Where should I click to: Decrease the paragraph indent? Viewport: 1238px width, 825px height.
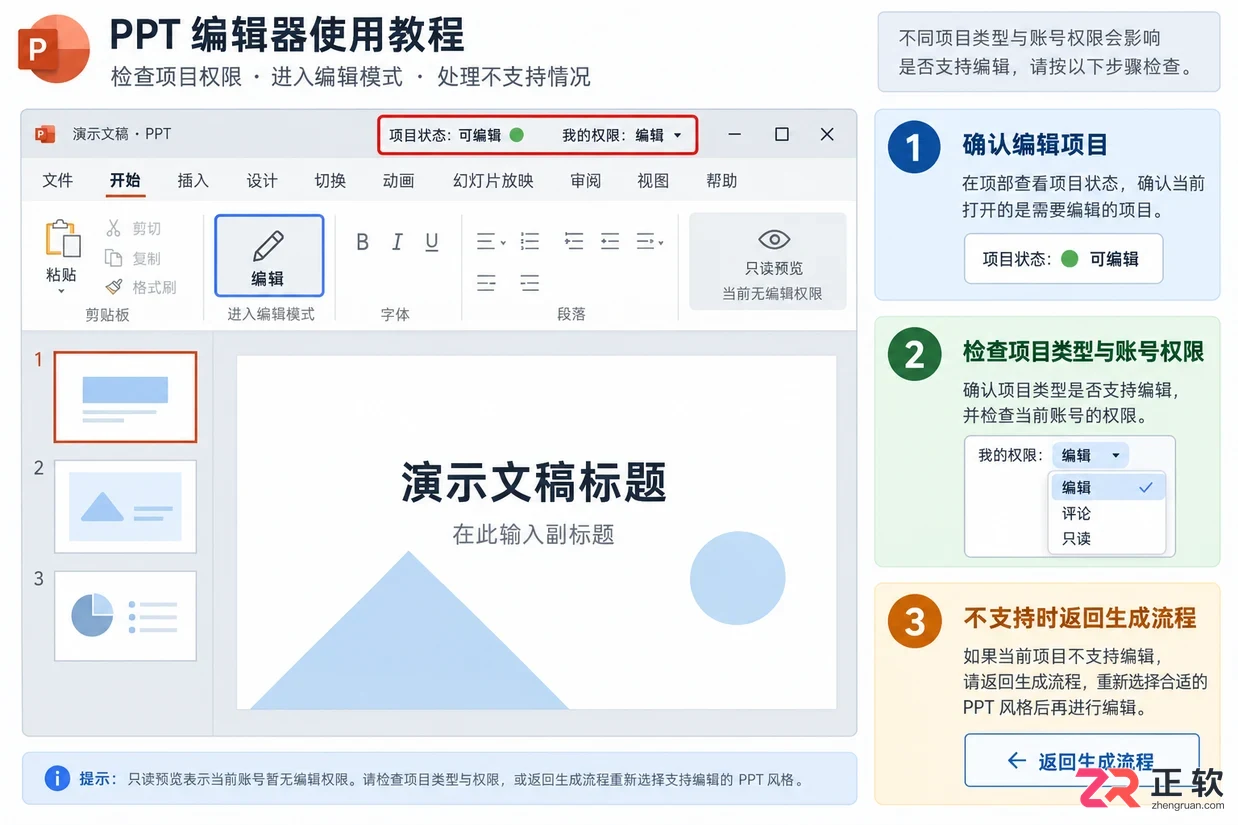(574, 241)
